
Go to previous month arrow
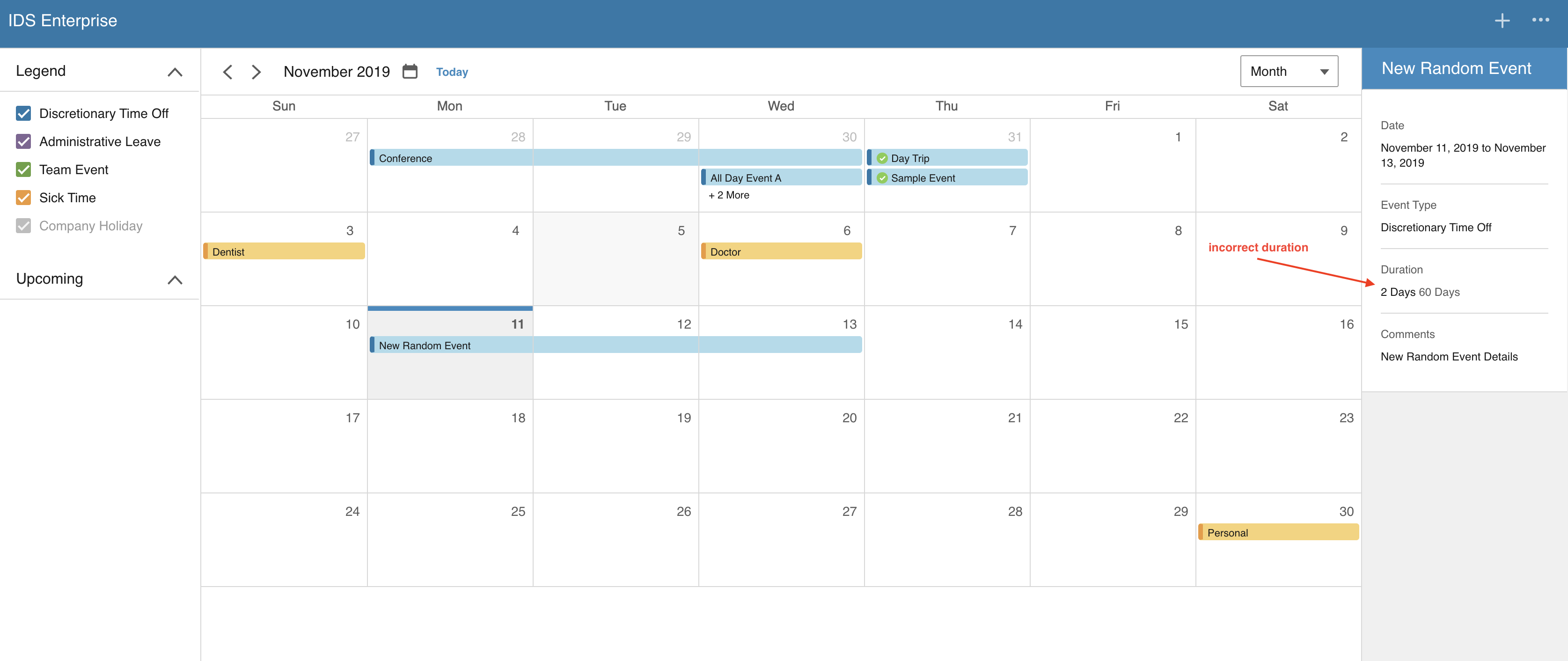pos(227,72)
